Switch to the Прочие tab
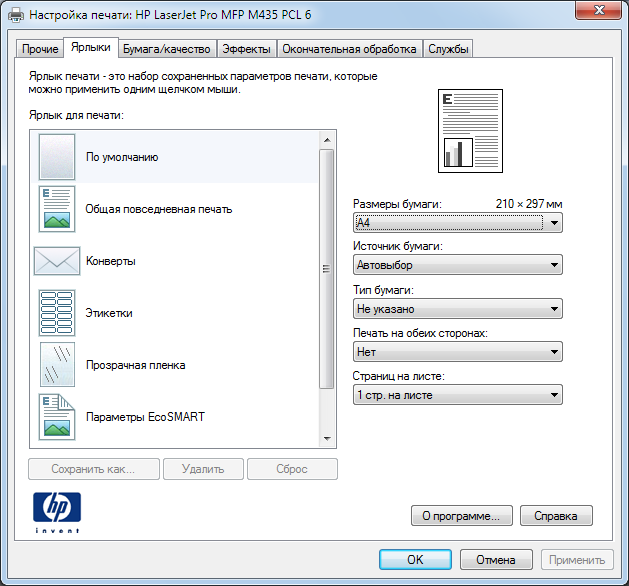The width and height of the screenshot is (629, 586). [40, 49]
